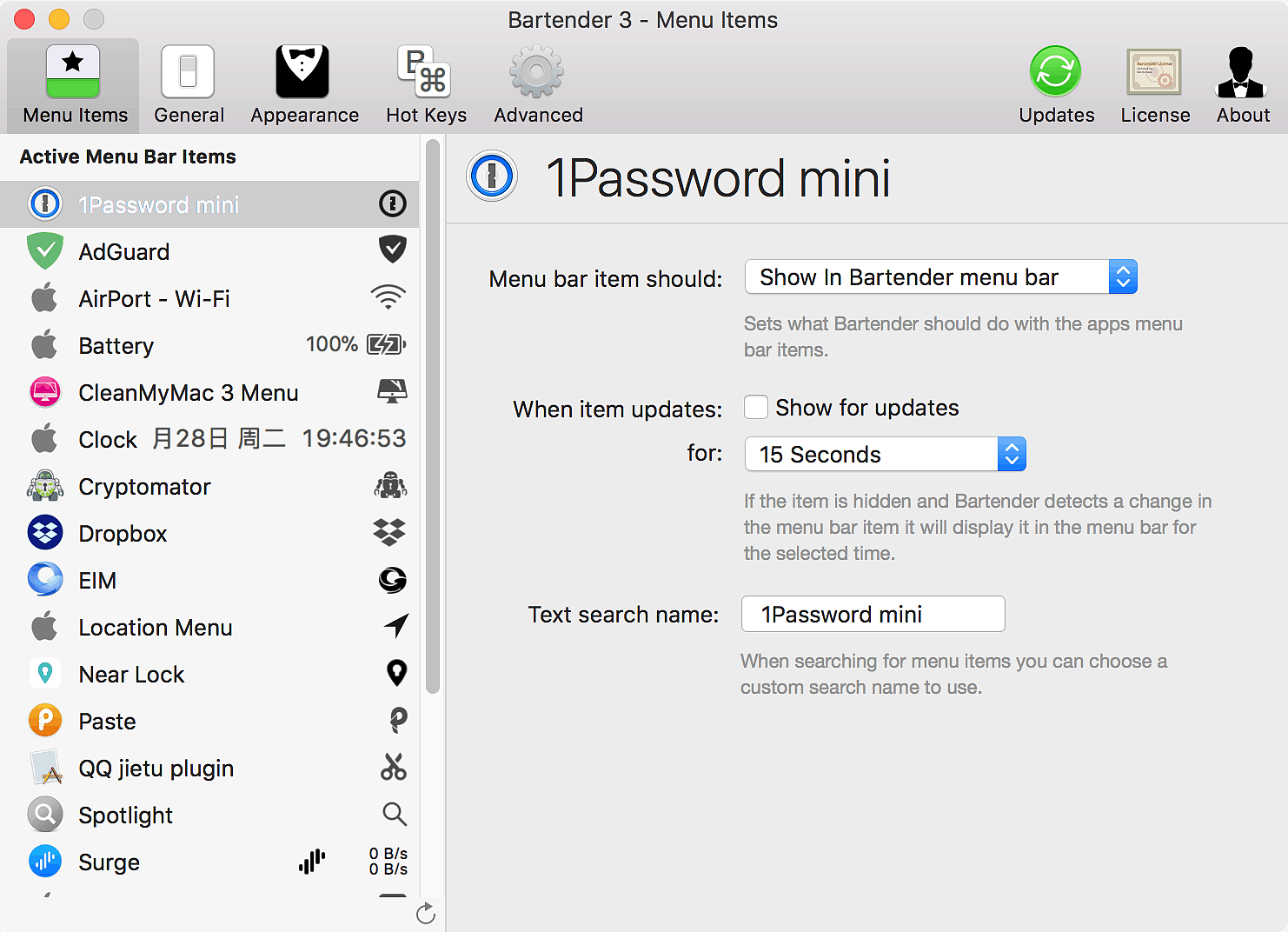
Task: Open the Updates pane icon
Action: pyautogui.click(x=1056, y=72)
